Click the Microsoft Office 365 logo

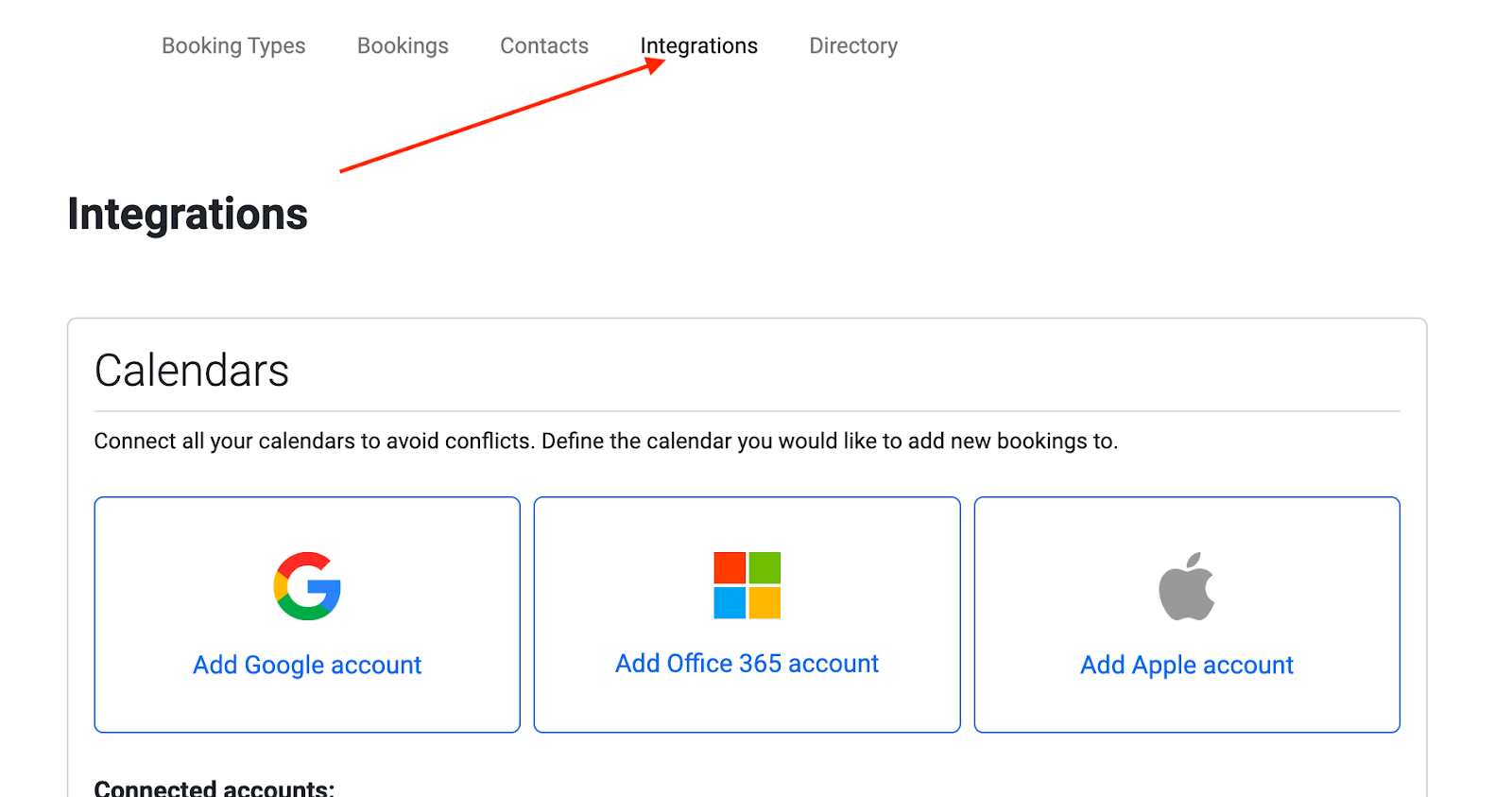(747, 585)
